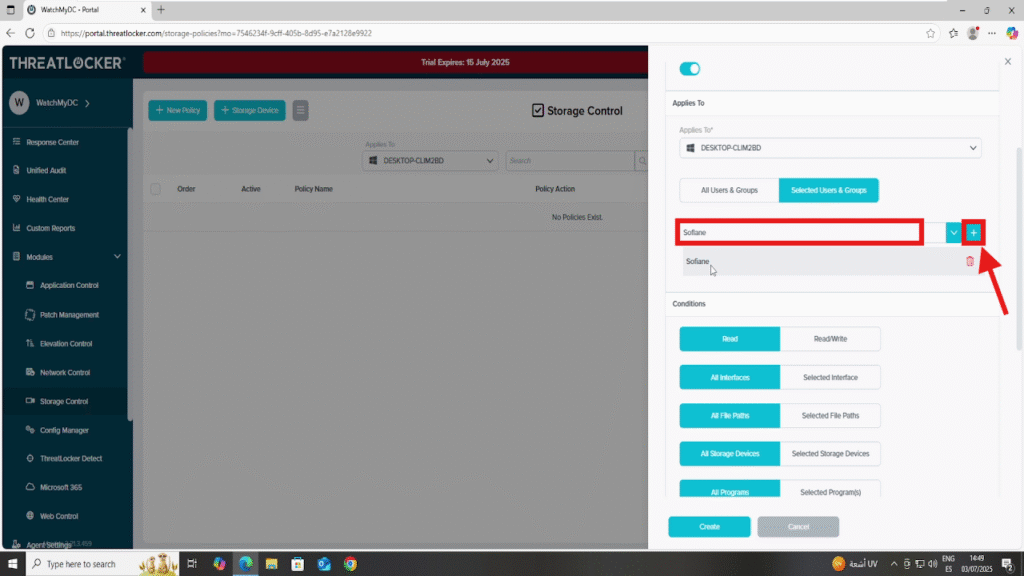The width and height of the screenshot is (1024, 576).
Task: Select the WatchMyDC - Portal browser tab
Action: 86,10
